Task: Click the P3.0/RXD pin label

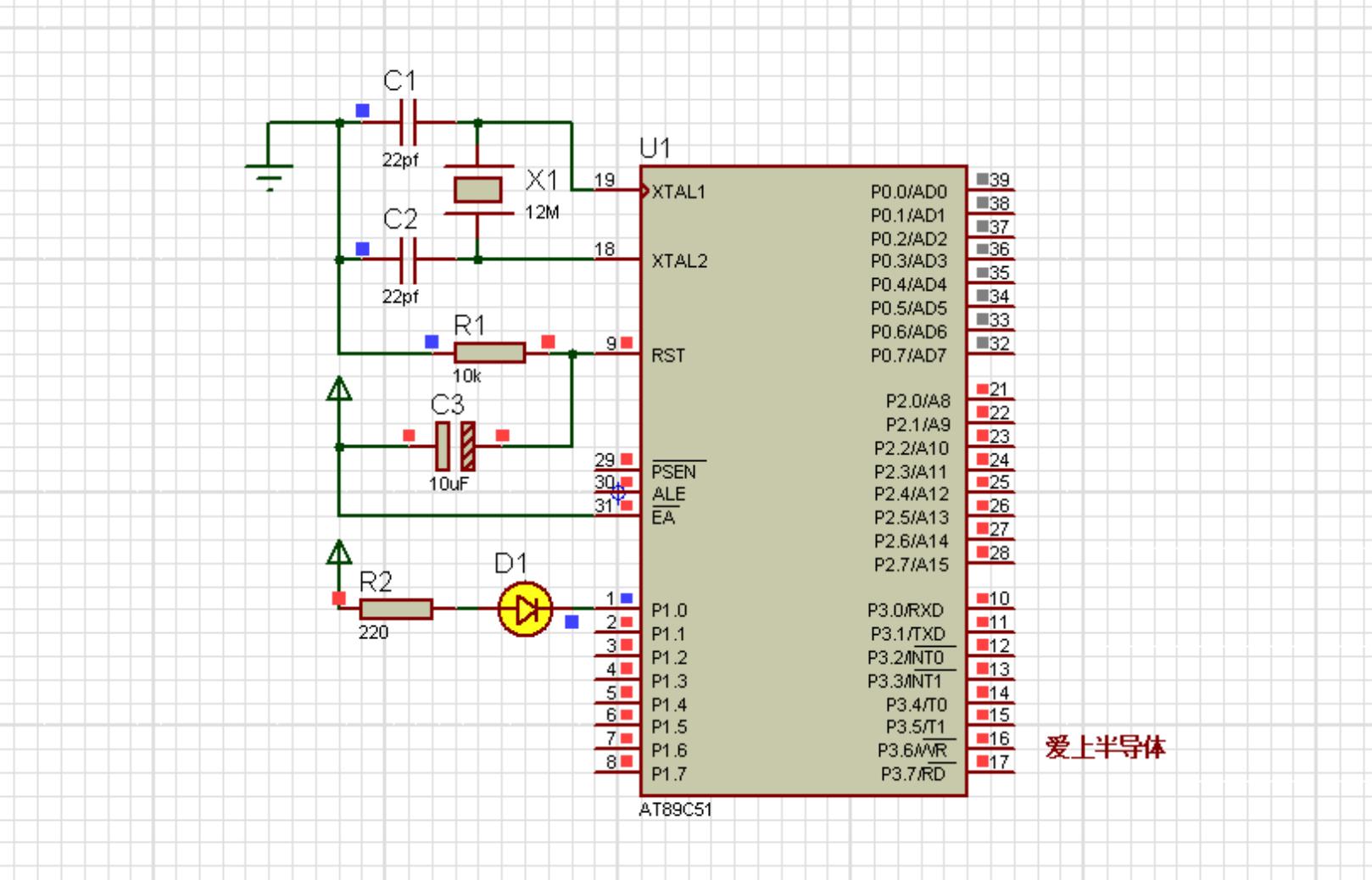Action: [906, 610]
